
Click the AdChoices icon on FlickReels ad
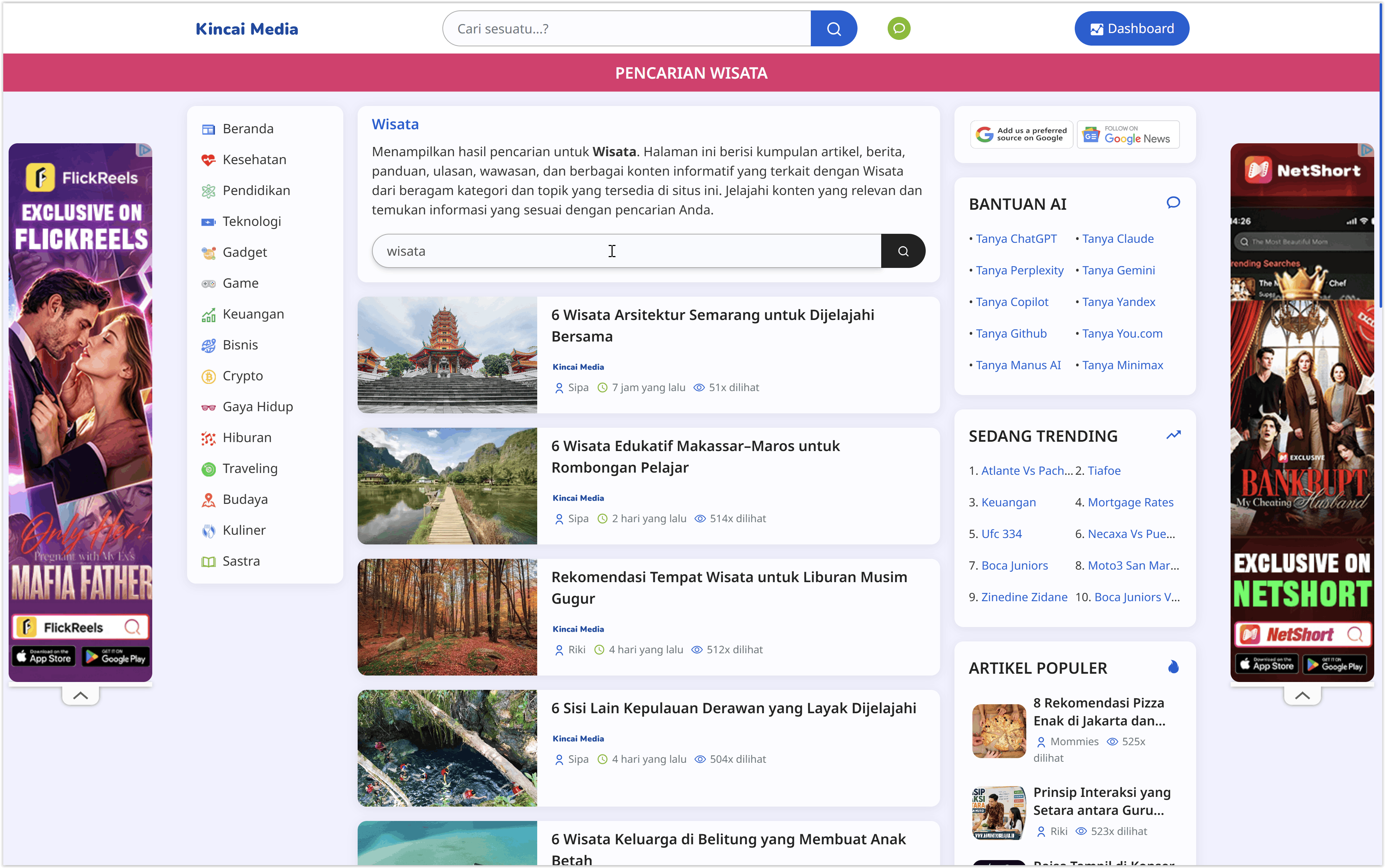click(x=144, y=150)
